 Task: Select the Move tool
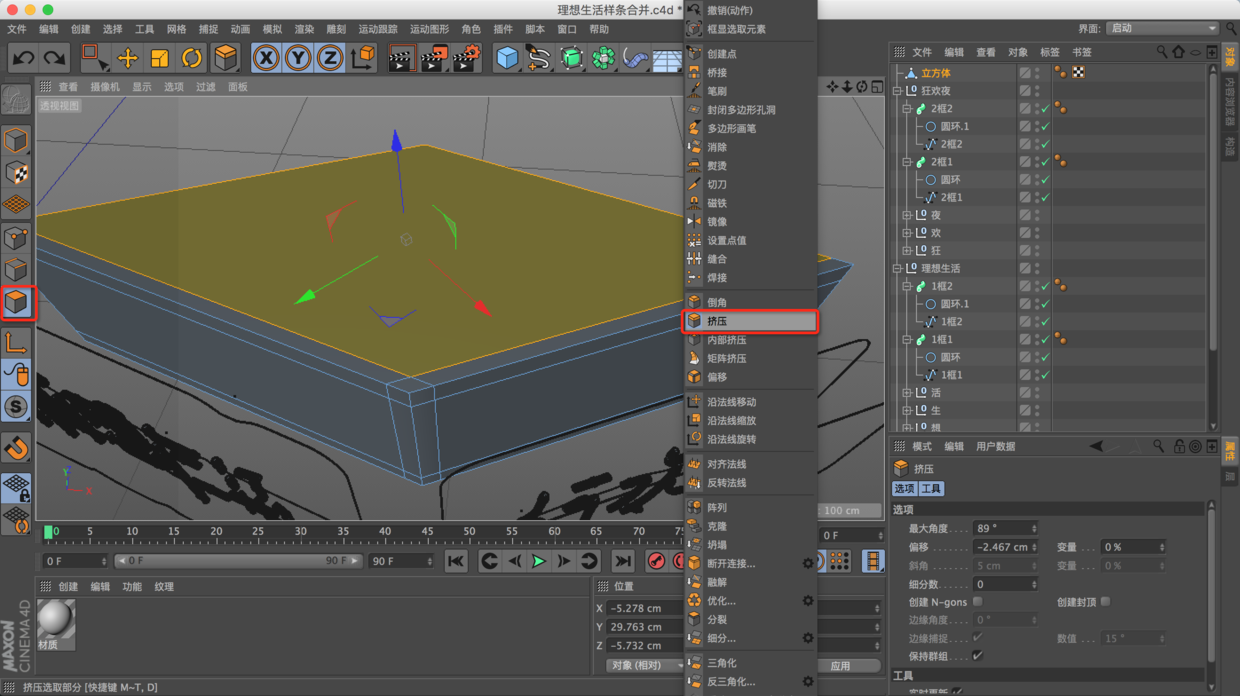pos(127,58)
